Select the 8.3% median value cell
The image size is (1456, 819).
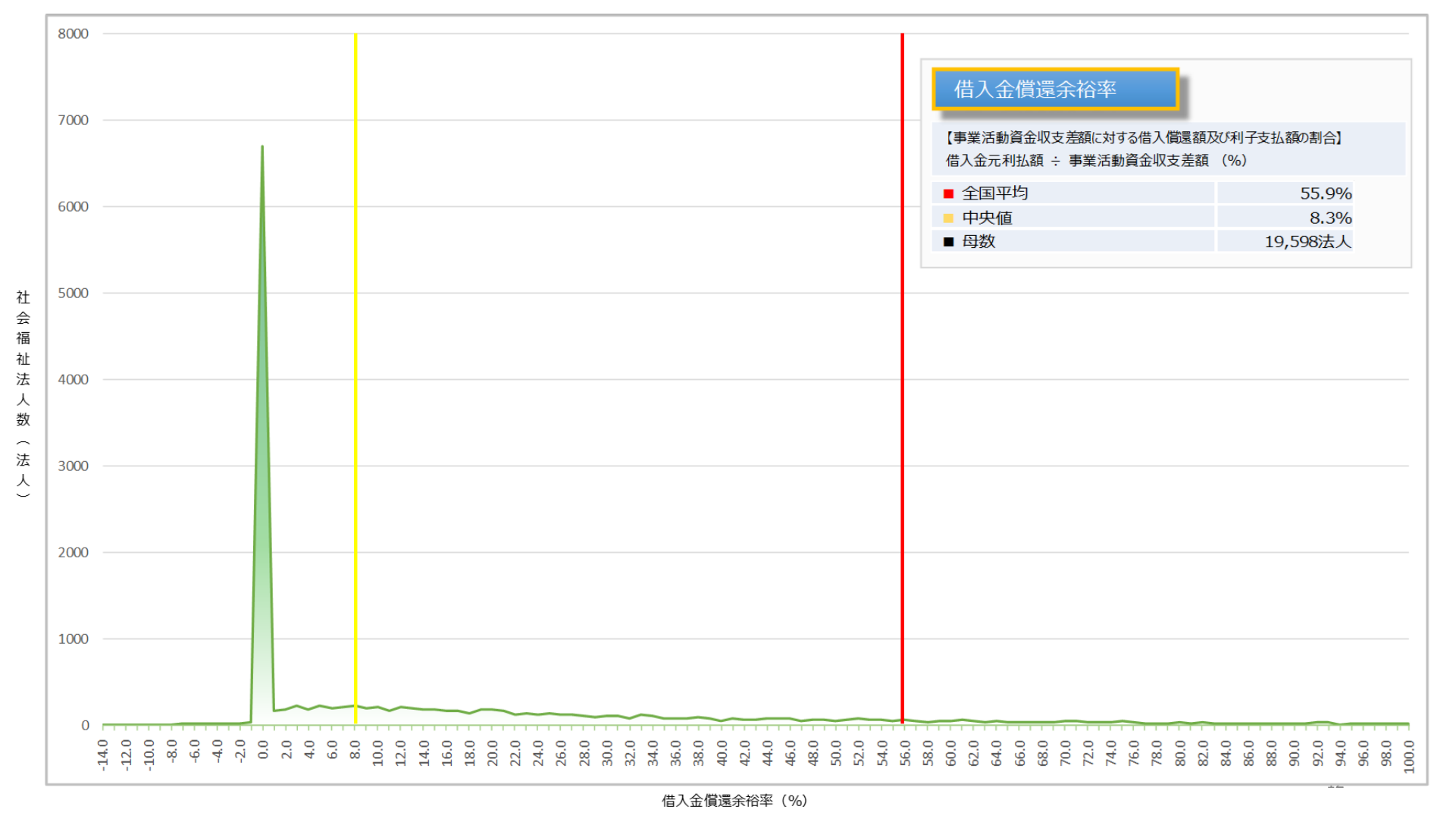[1330, 218]
